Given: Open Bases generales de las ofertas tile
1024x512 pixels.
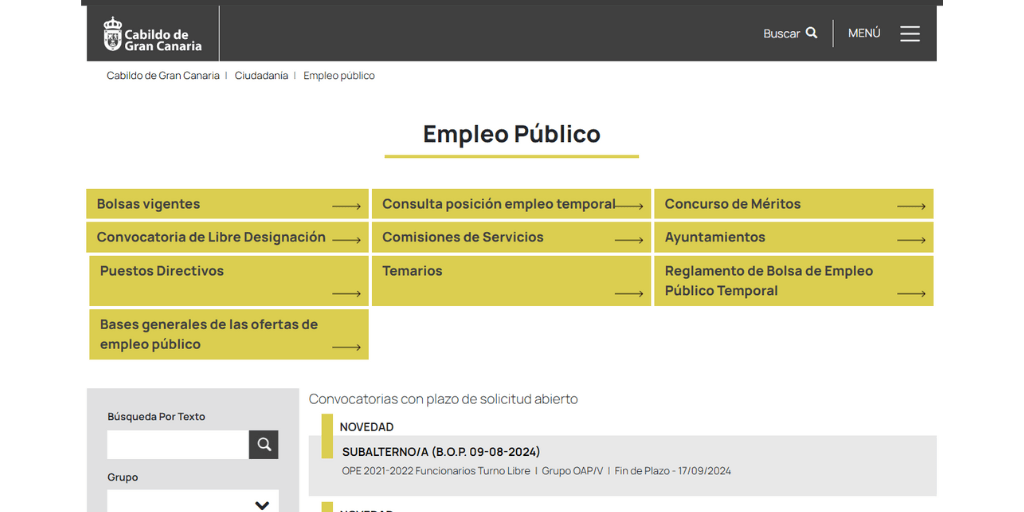Looking at the screenshot, I should tap(229, 334).
